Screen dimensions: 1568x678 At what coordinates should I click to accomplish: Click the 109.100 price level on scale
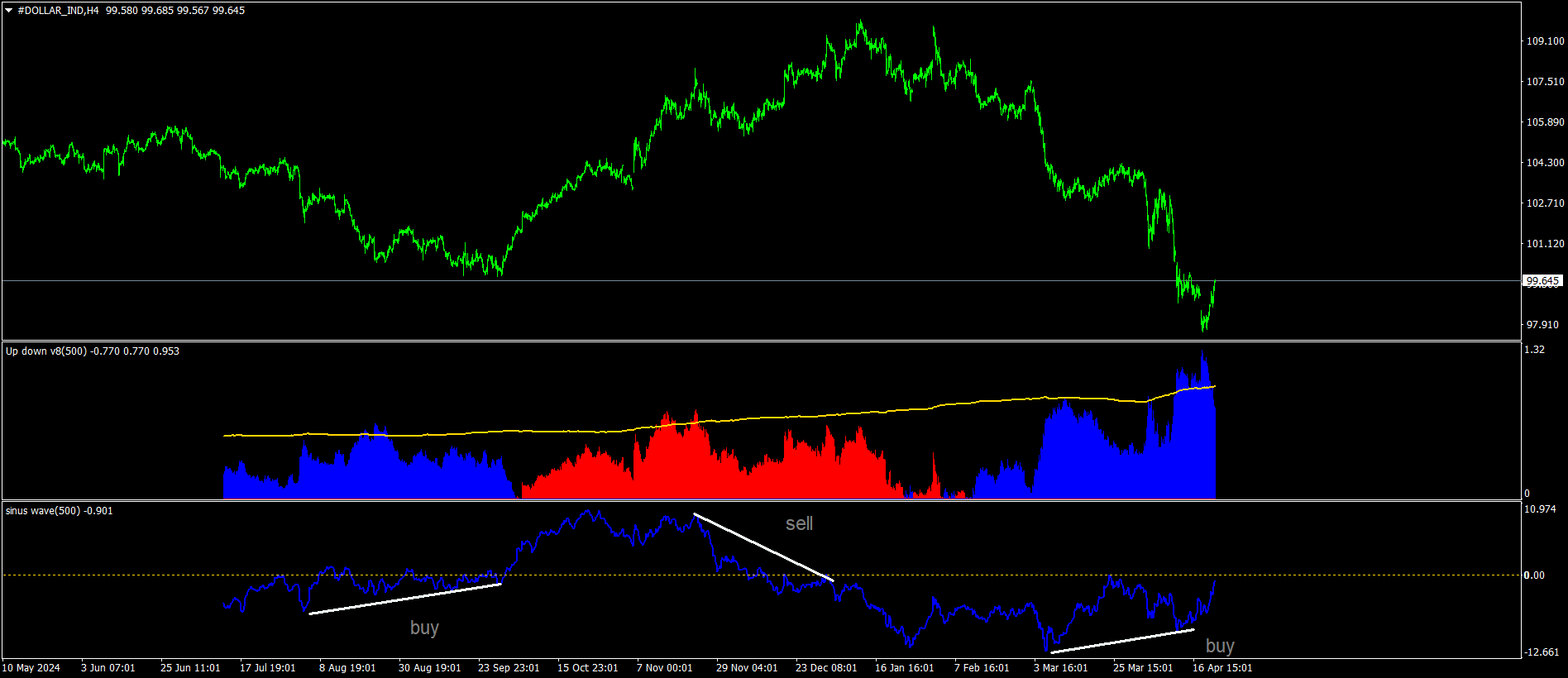point(1545,41)
